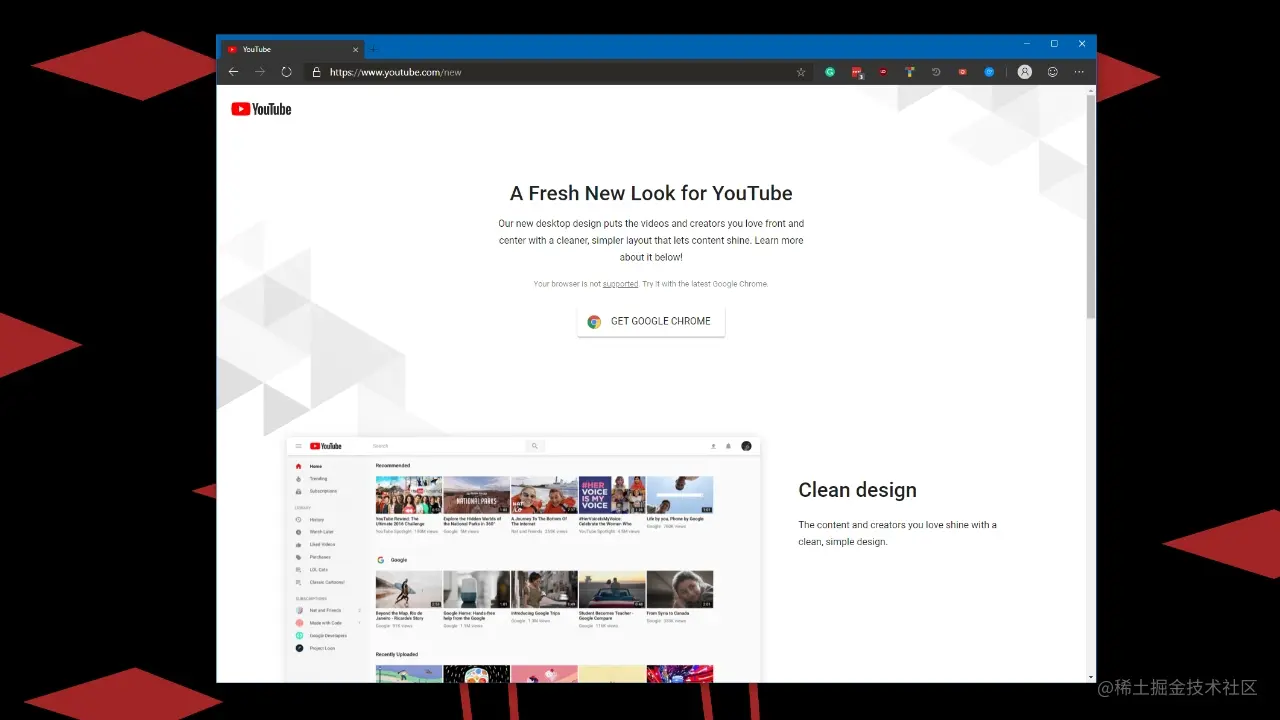View site info via the padlock icon
1280x720 pixels.
(x=316, y=72)
